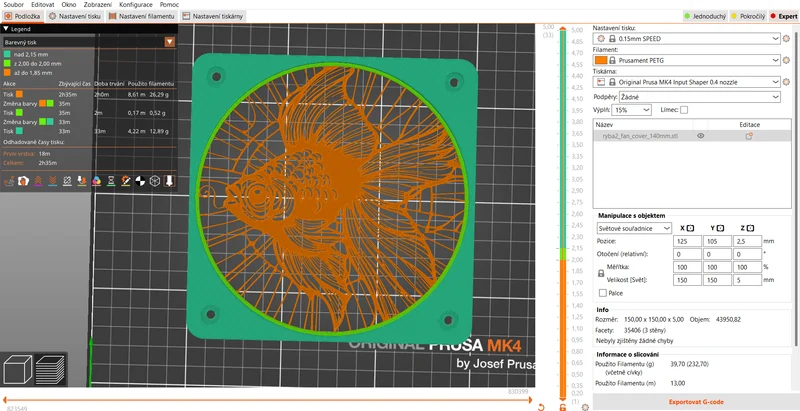
Task: Click Velikost Z field showing 5
Action: pyautogui.click(x=747, y=280)
